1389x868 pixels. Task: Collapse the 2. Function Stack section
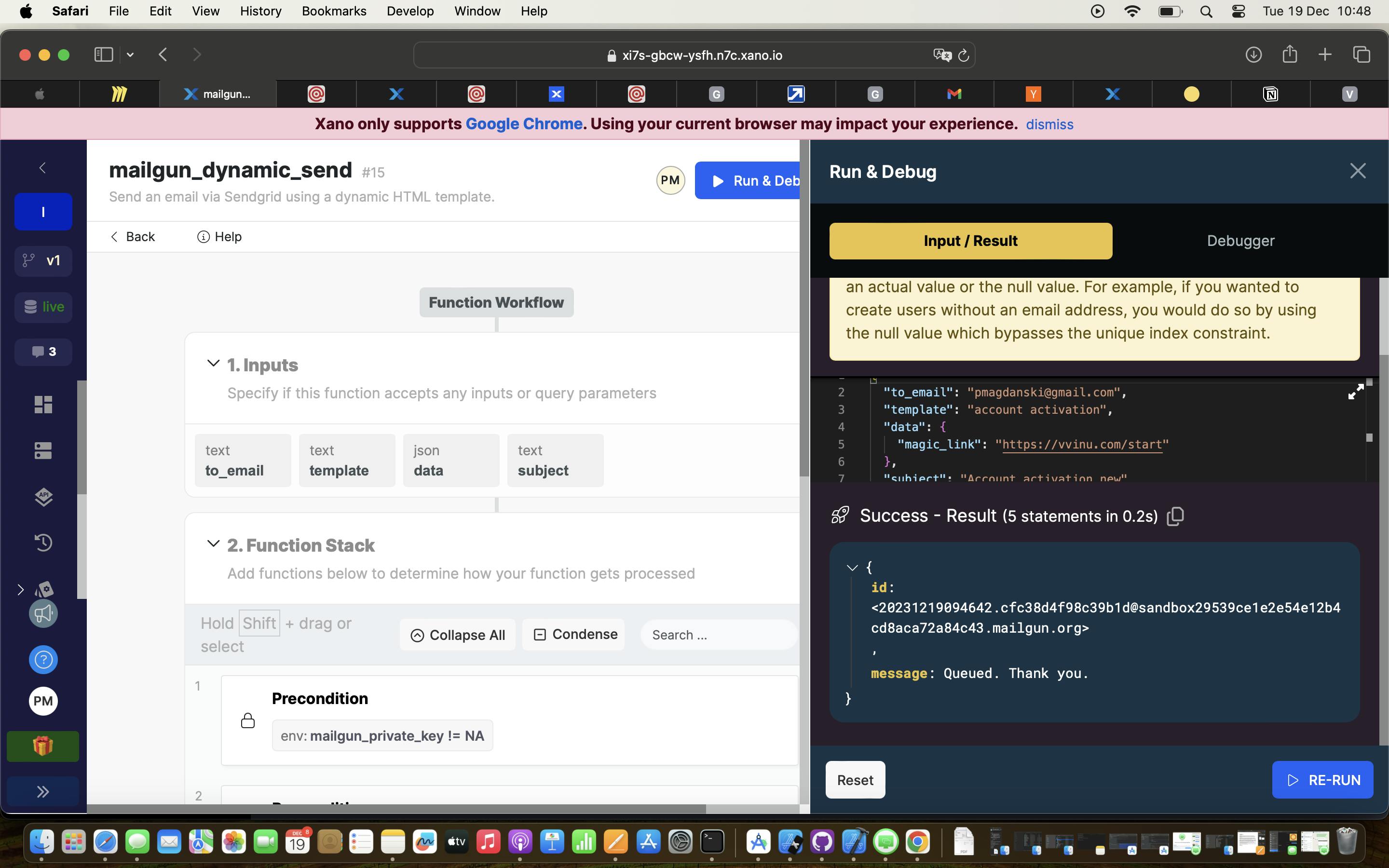point(213,544)
